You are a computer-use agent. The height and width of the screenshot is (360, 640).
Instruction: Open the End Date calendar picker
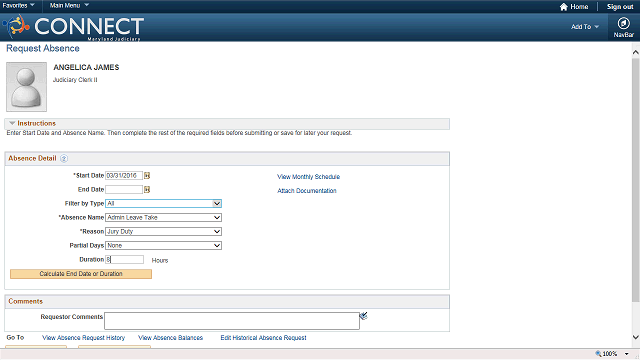pyautogui.click(x=147, y=189)
